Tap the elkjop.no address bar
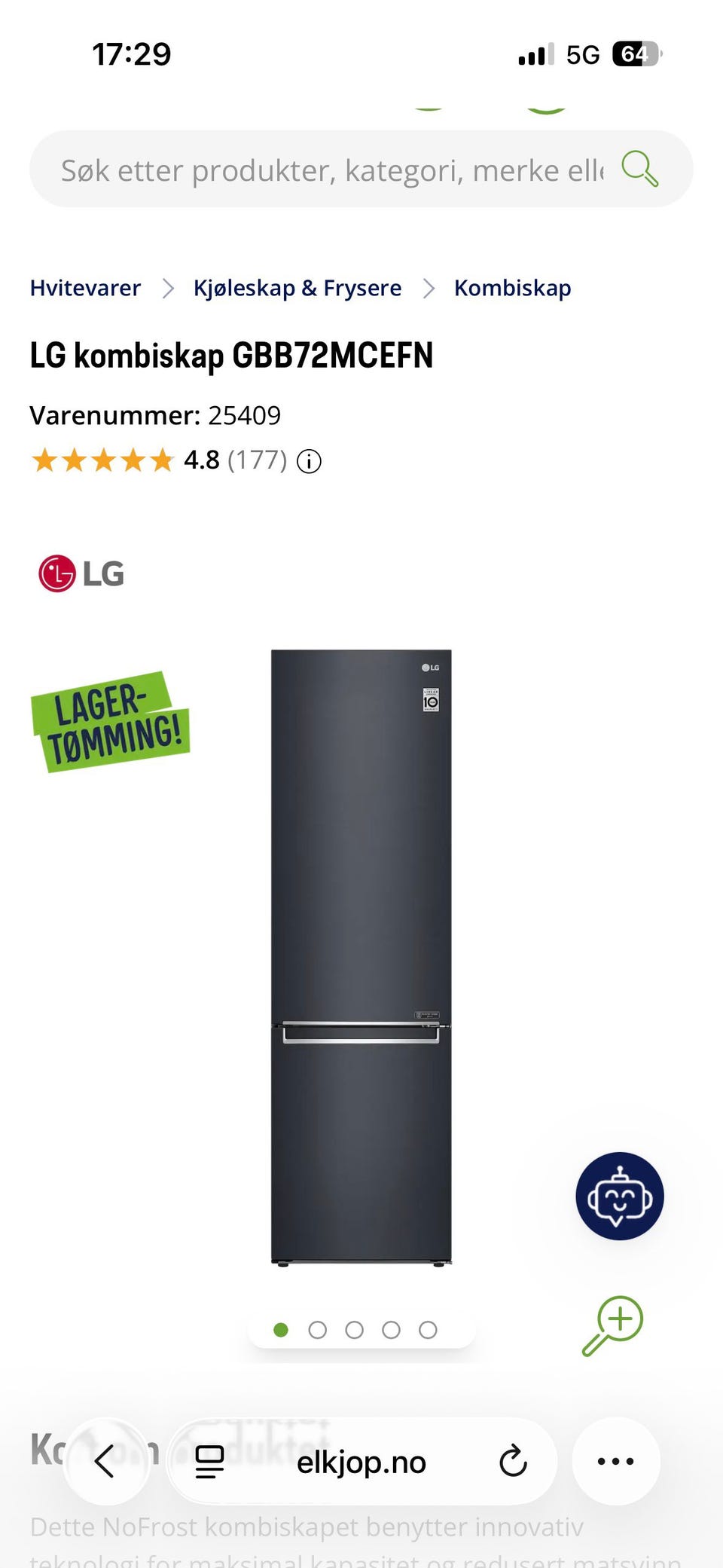The image size is (723, 1568). coord(361,1461)
